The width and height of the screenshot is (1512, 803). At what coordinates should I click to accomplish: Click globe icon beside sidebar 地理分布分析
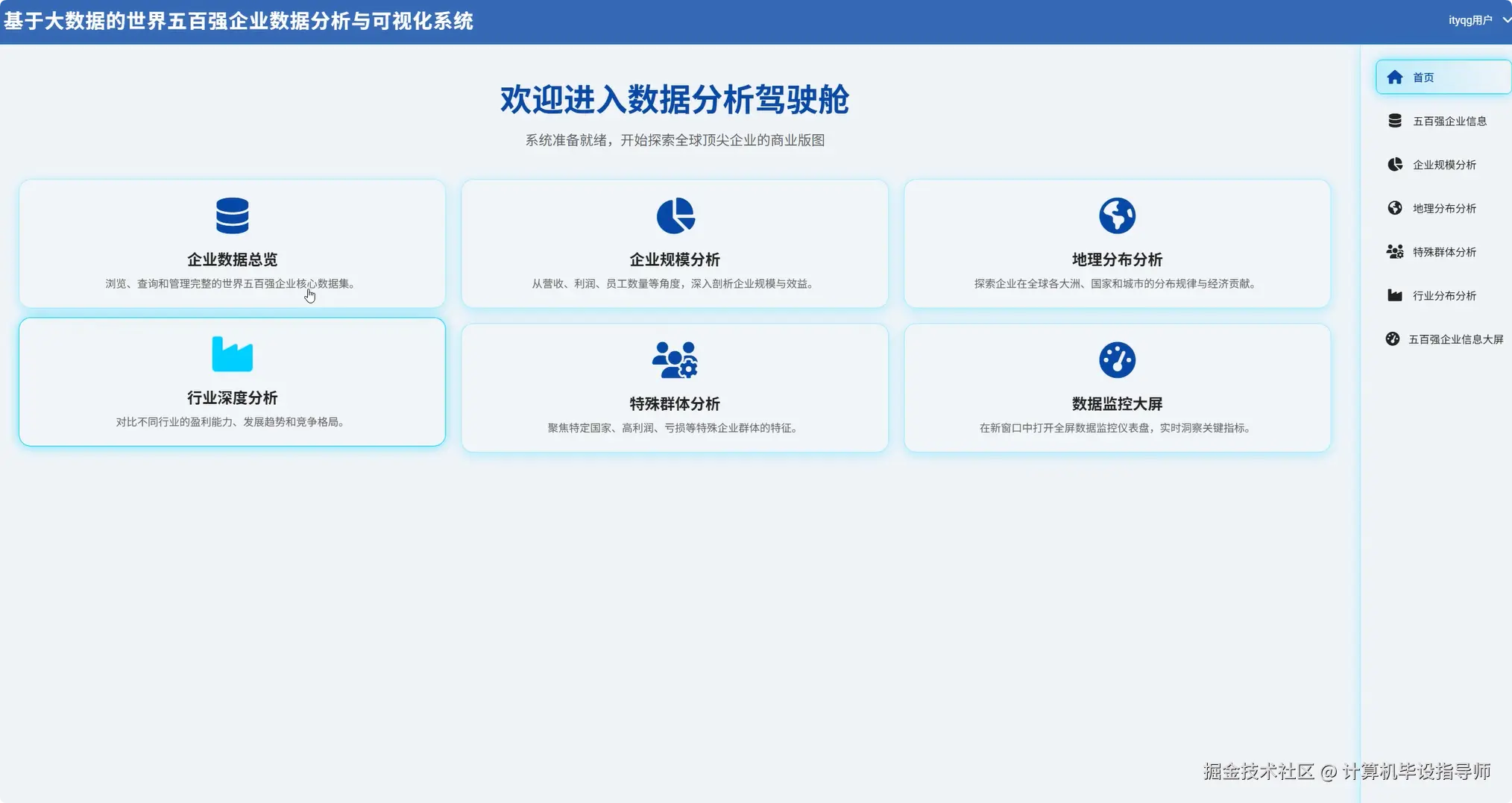tap(1394, 208)
